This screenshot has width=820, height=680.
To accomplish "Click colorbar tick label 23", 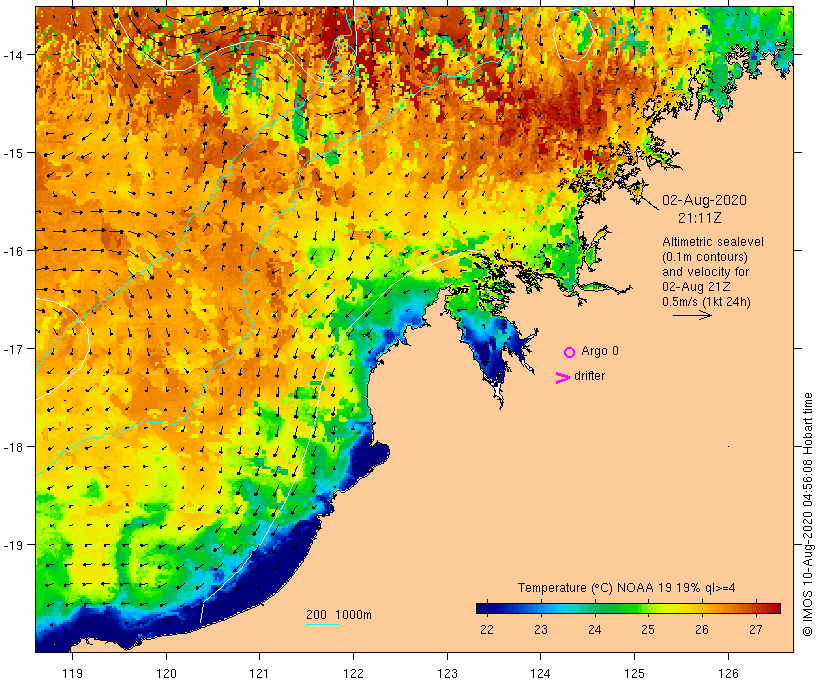I will pos(541,630).
